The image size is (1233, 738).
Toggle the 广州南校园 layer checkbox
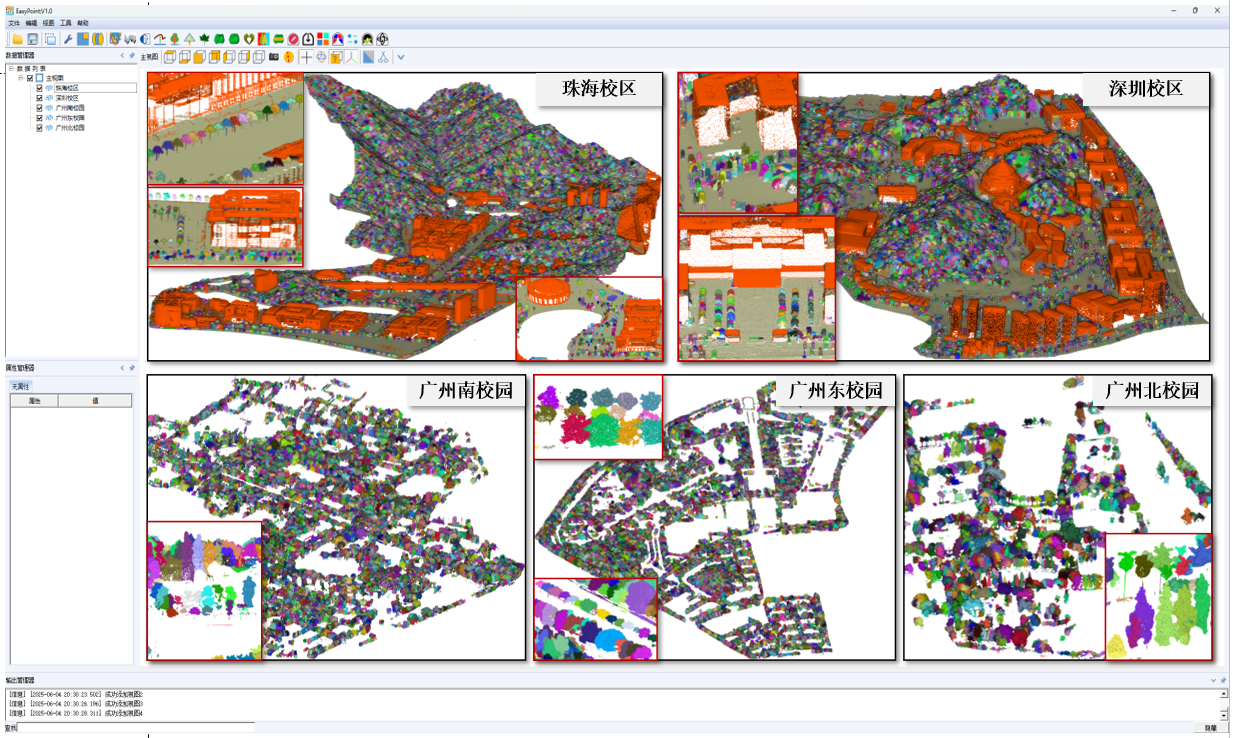tap(40, 108)
